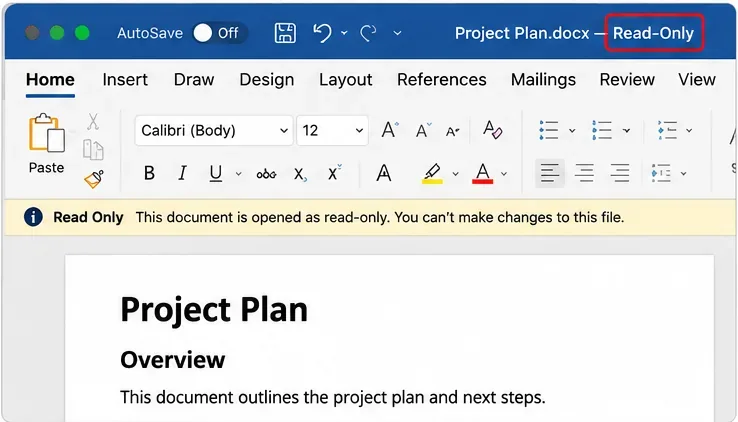The width and height of the screenshot is (738, 422).
Task: Select the Format Painter brush icon
Action: 94,179
